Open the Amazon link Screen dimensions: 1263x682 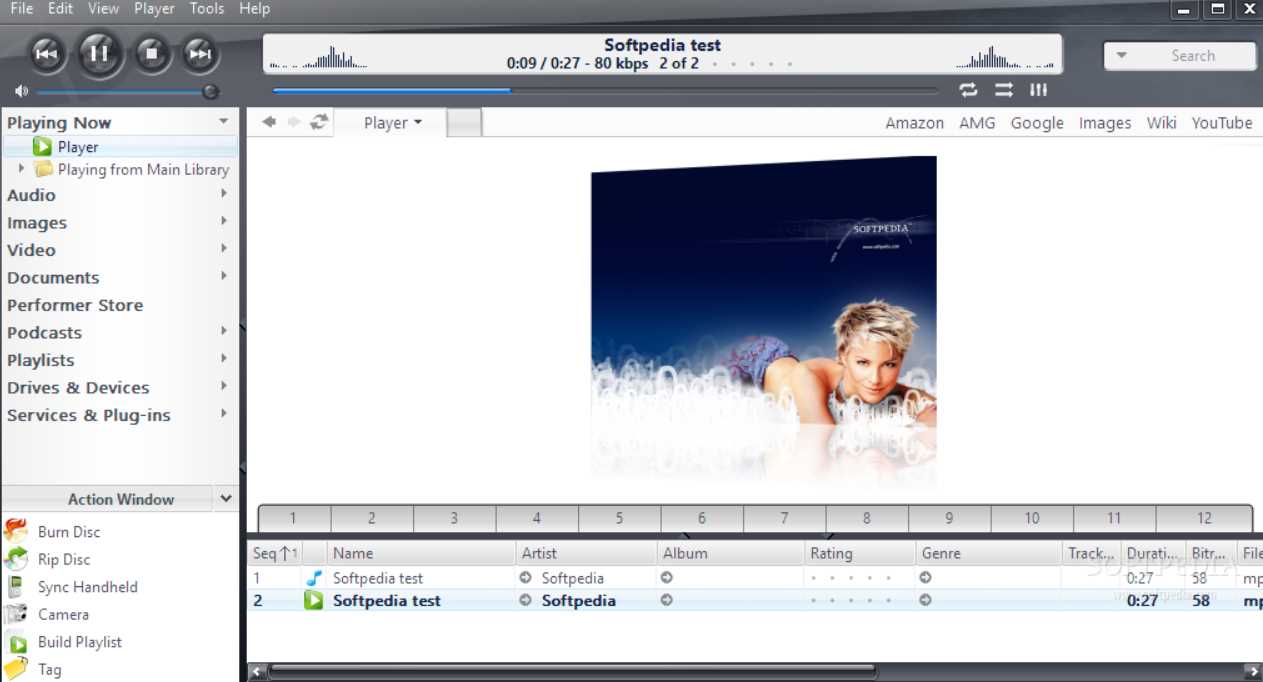[x=914, y=123]
